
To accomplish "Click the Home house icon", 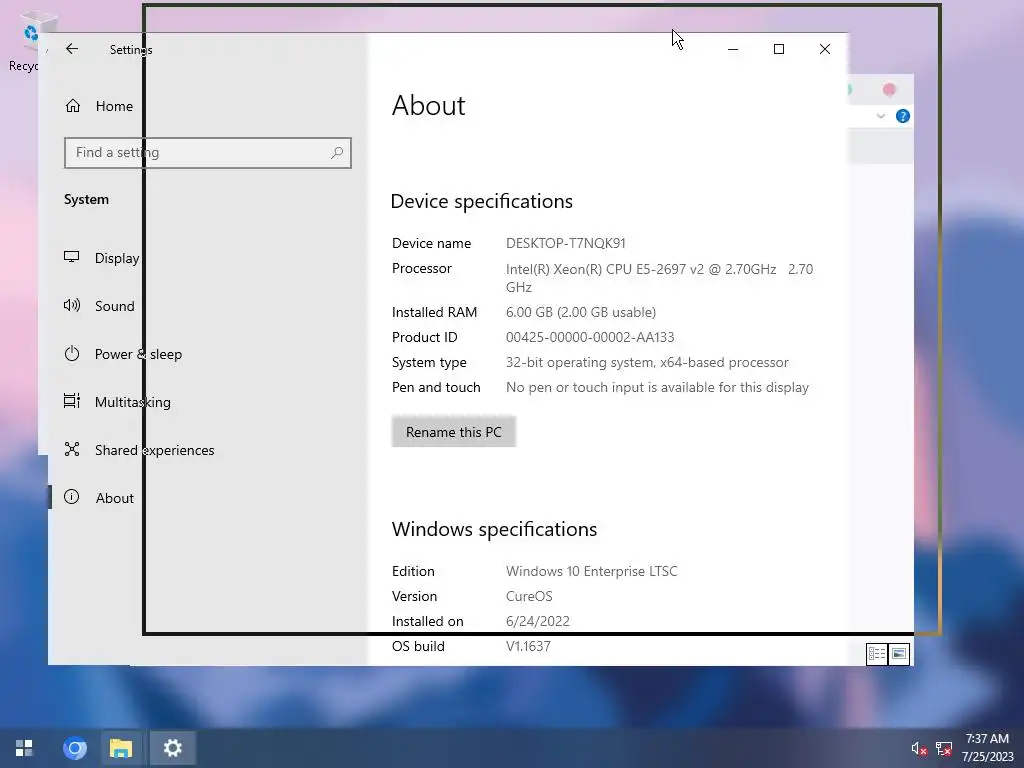I will [x=72, y=105].
